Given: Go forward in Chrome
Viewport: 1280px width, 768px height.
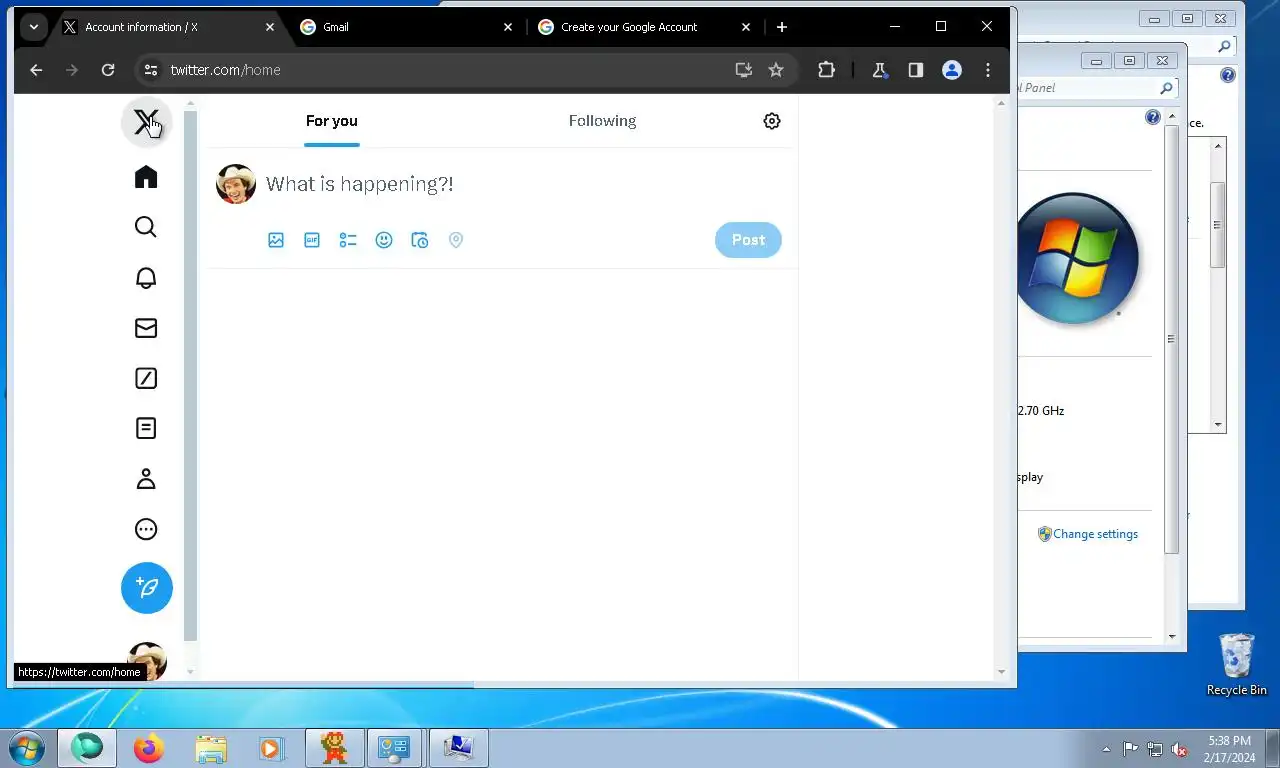Looking at the screenshot, I should 72,70.
